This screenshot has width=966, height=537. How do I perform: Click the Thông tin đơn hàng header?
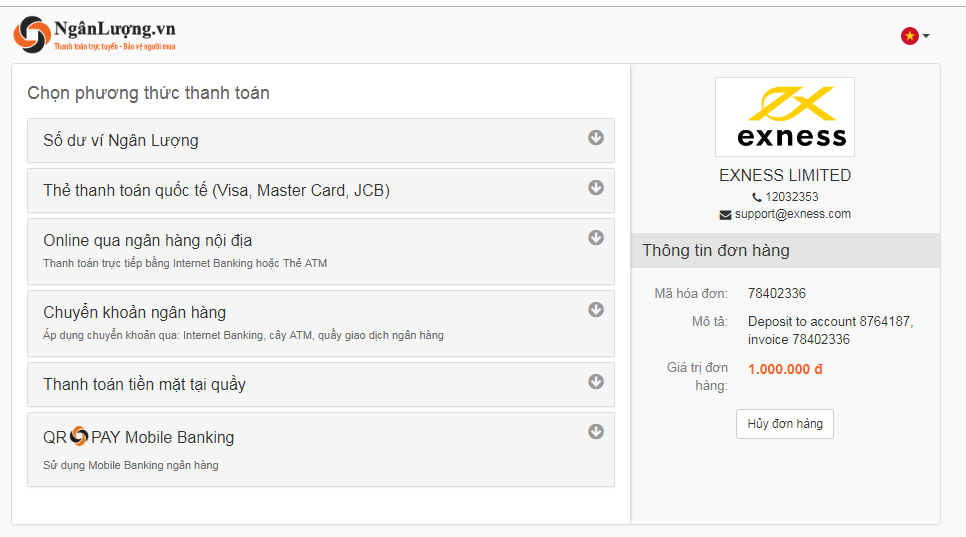[x=785, y=250]
